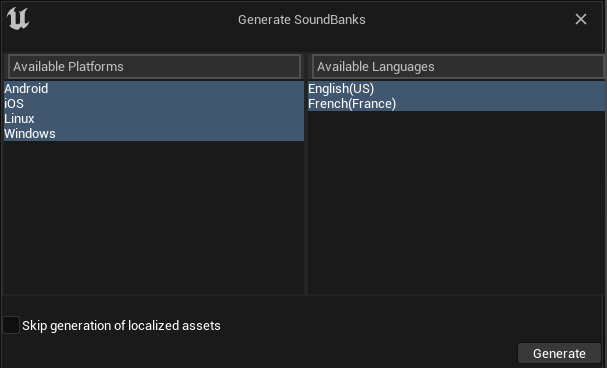Viewport: 607px width, 368px height.
Task: Click the Available Languages header
Action: 458,67
